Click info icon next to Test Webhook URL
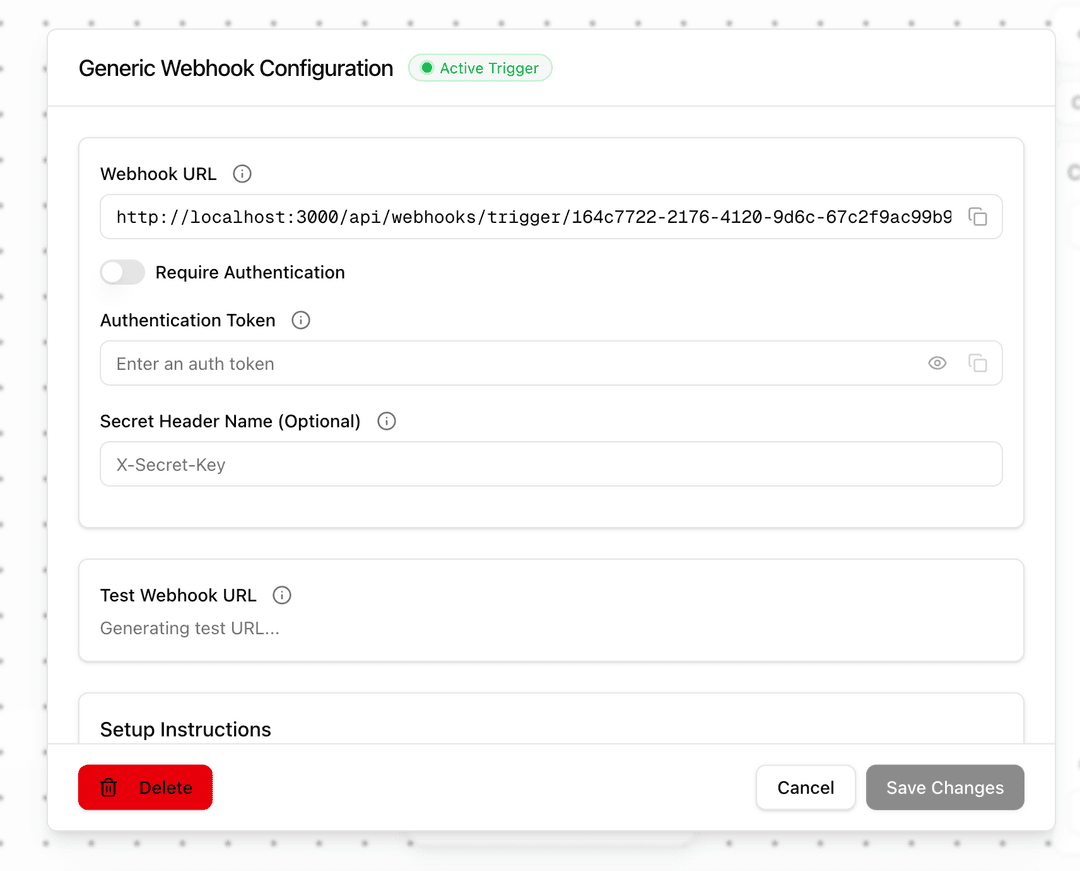Screen dimensions: 1080x871 tap(282, 595)
